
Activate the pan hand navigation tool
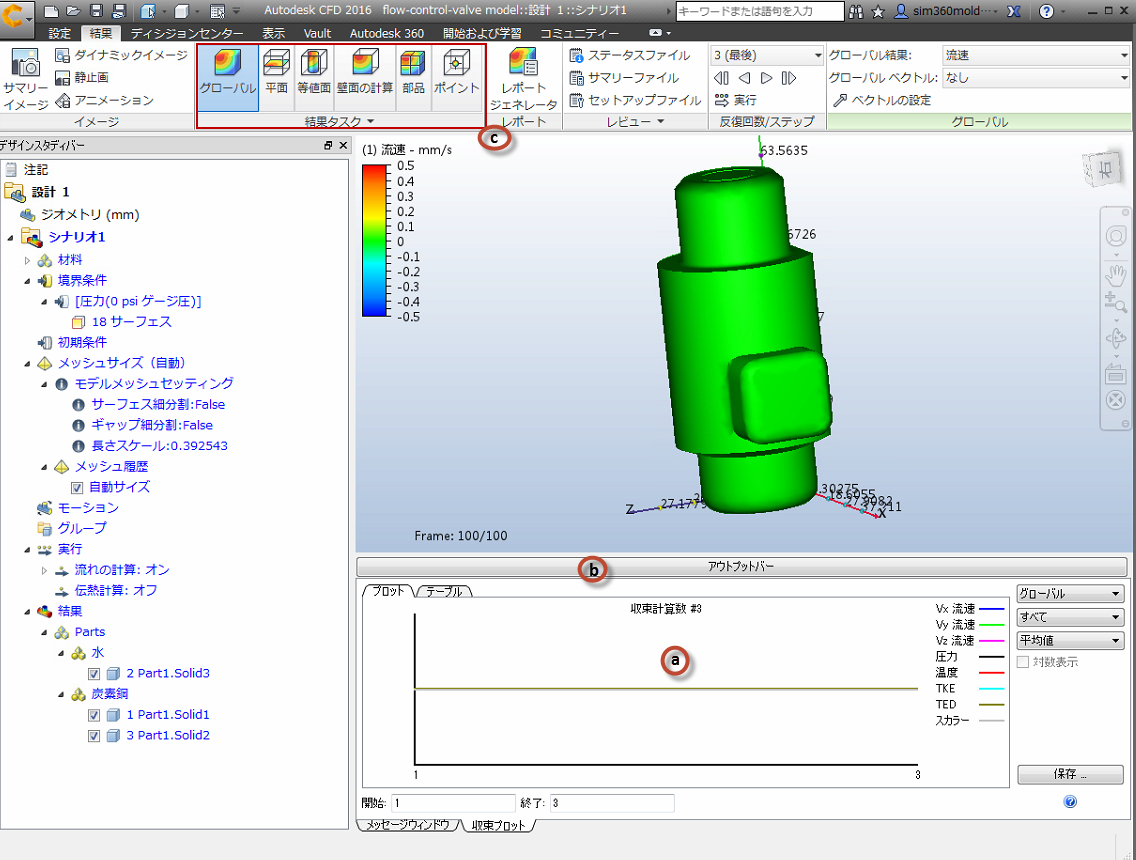[x=1116, y=275]
